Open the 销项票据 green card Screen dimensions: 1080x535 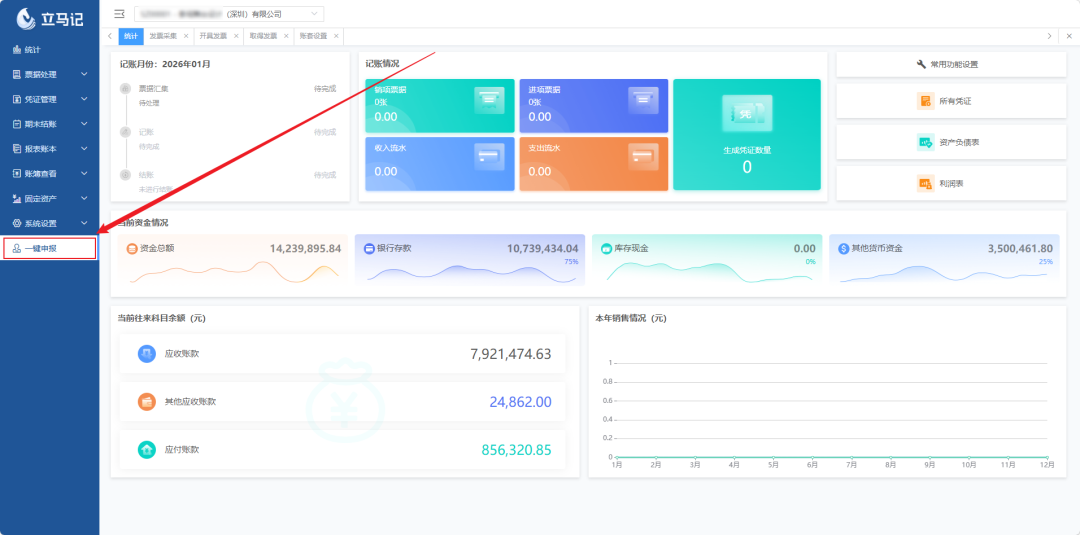[440, 106]
